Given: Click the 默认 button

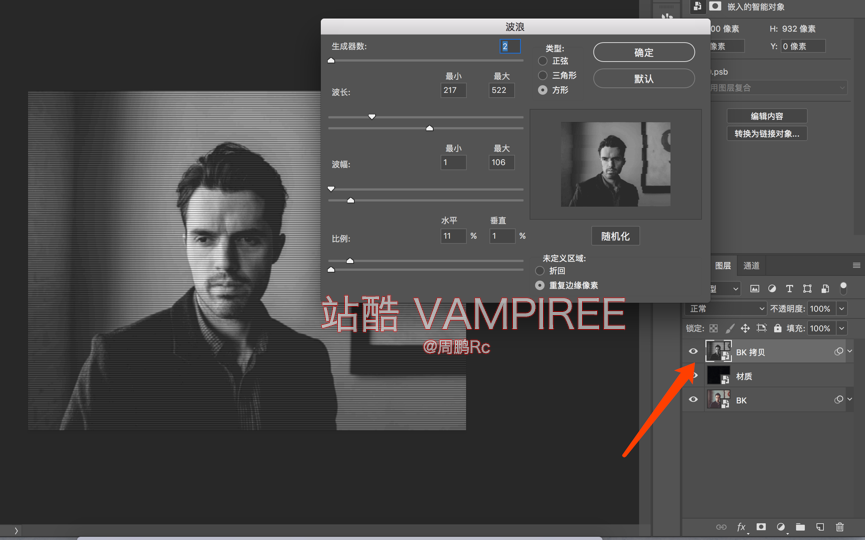Looking at the screenshot, I should (644, 78).
